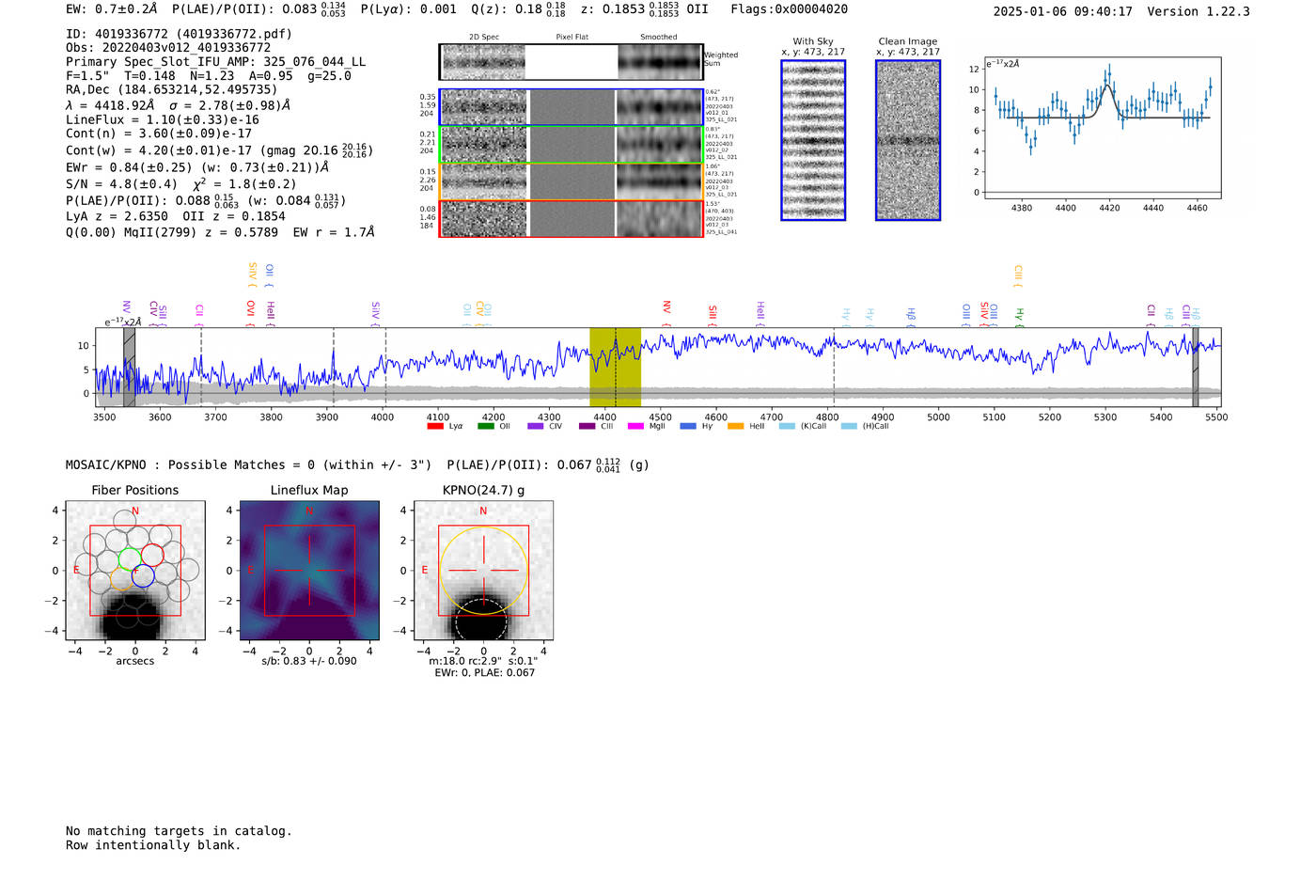Click the yellow highlighted band in the spectrum
This screenshot has width=1316, height=896.
tap(615, 367)
